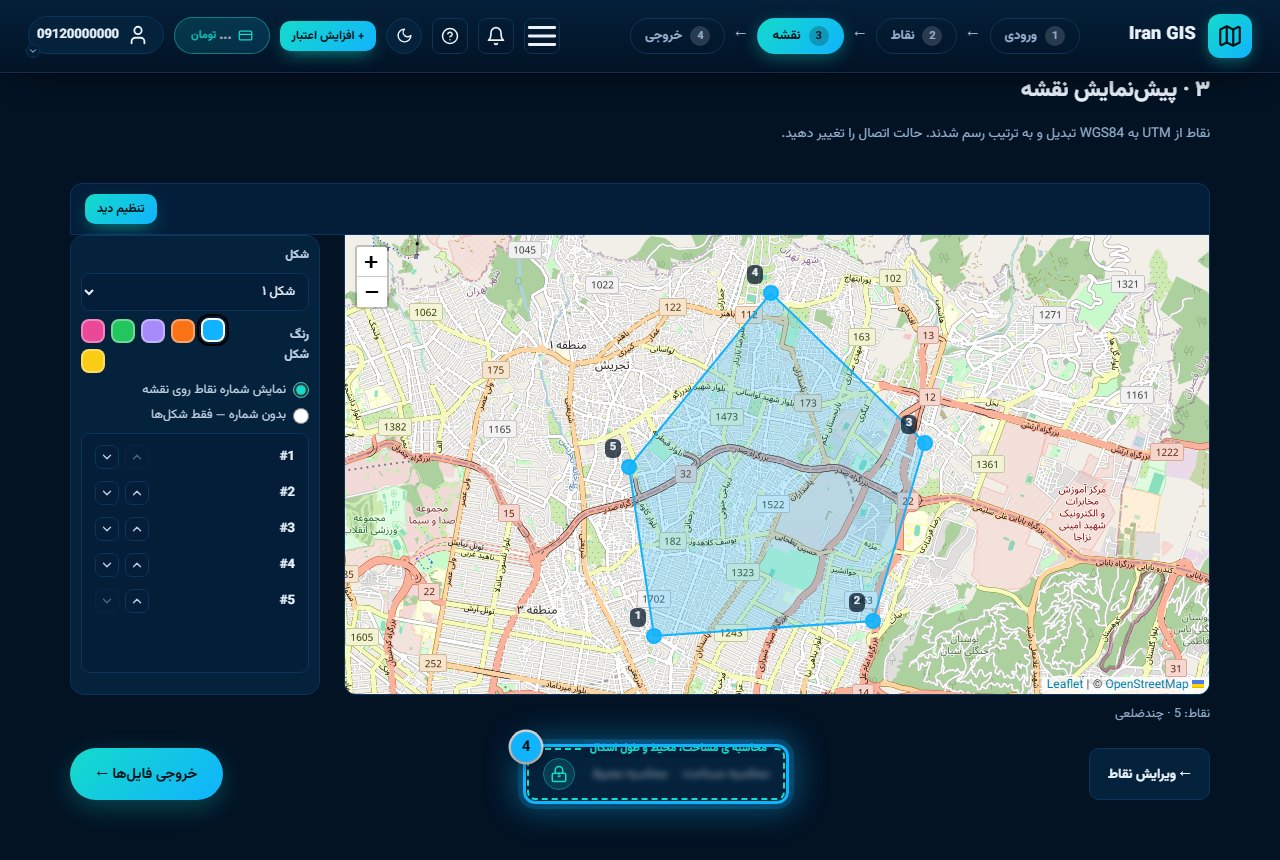Click the user profile icon
This screenshot has width=1280, height=860.
[x=138, y=35]
